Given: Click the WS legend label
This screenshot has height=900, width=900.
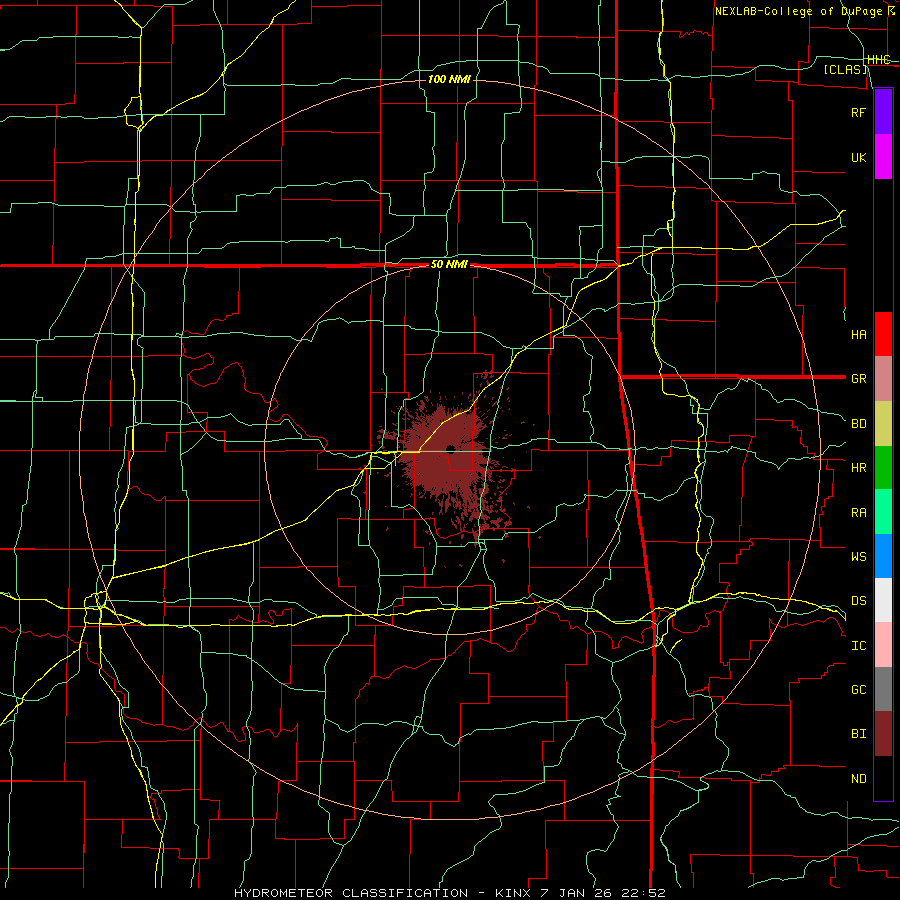Looking at the screenshot, I should click(x=859, y=556).
